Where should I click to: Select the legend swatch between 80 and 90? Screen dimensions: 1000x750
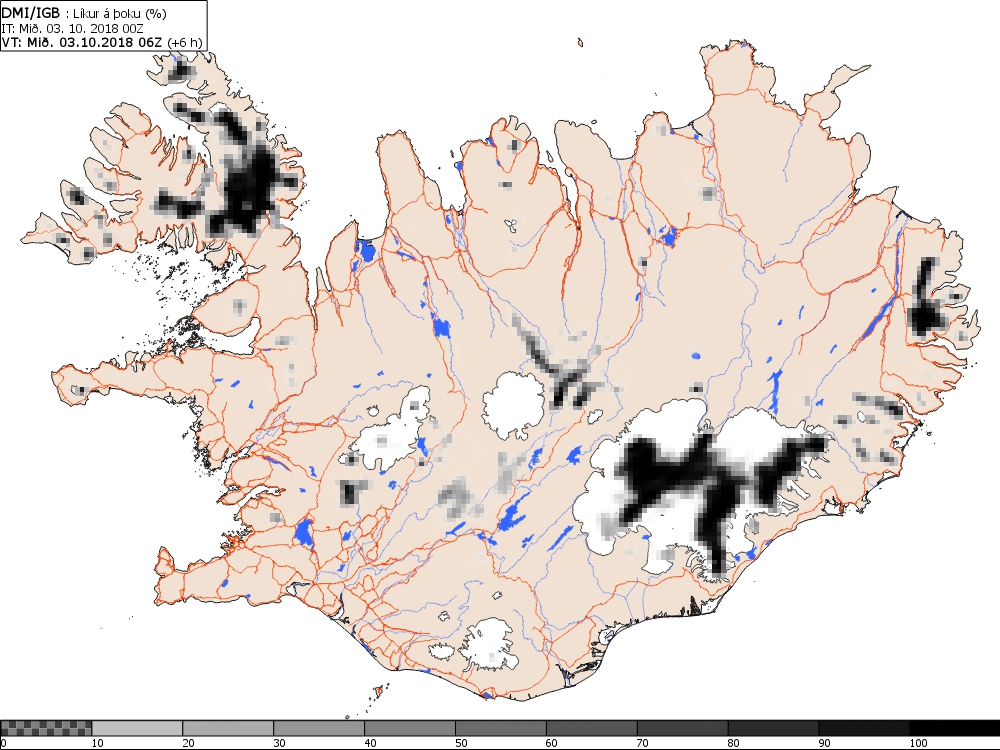tap(774, 728)
